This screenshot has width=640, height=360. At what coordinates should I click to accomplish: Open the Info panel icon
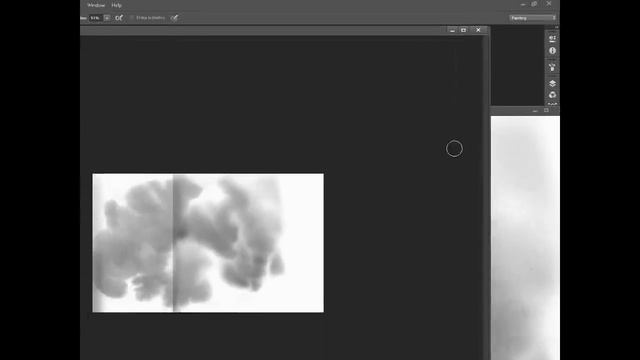(x=552, y=51)
